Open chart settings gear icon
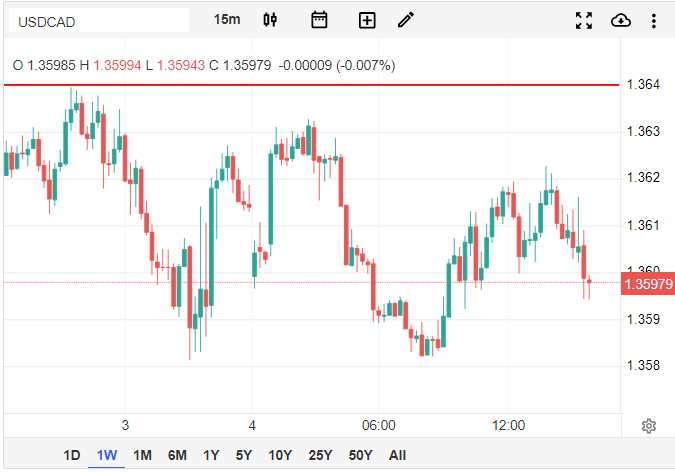Image resolution: width=675 pixels, height=472 pixels. (648, 426)
